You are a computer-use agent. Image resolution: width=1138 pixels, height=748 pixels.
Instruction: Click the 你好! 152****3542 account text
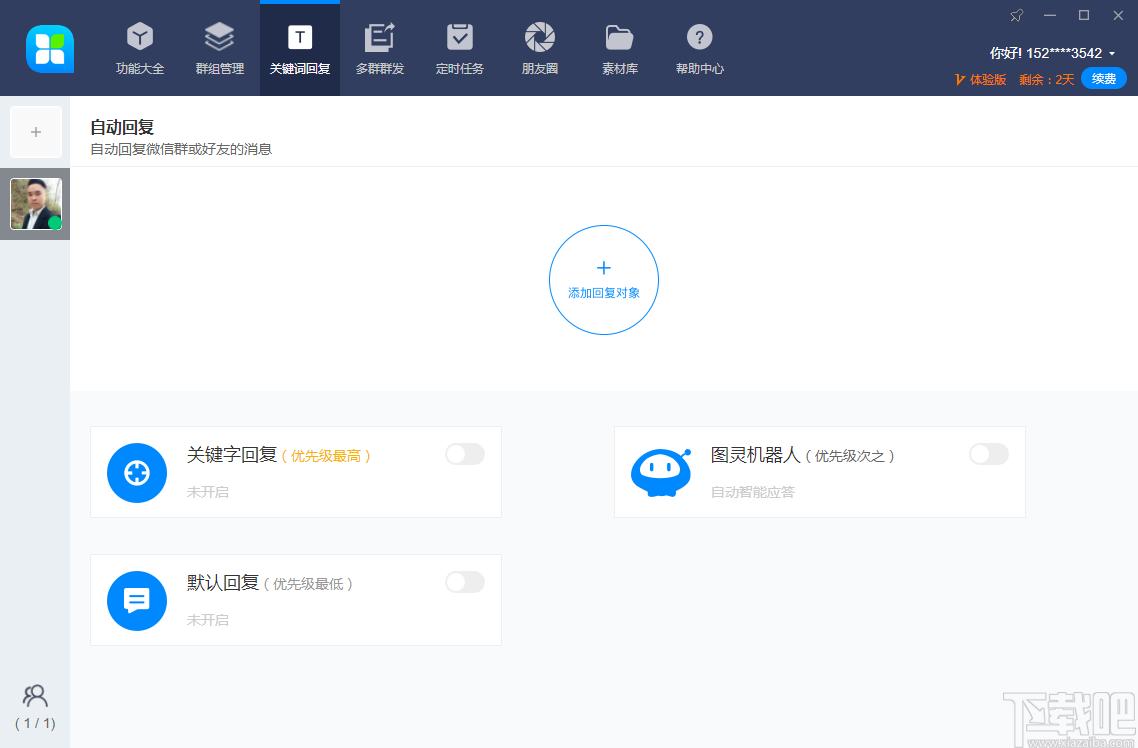click(1046, 53)
